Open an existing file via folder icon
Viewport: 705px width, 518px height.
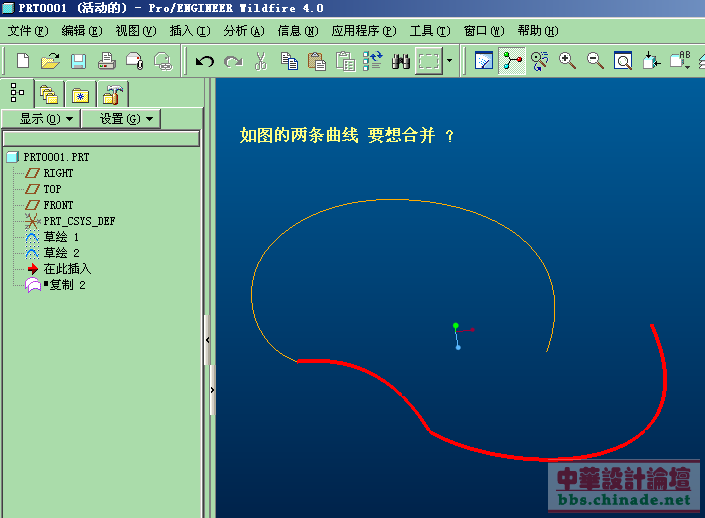pyautogui.click(x=50, y=61)
